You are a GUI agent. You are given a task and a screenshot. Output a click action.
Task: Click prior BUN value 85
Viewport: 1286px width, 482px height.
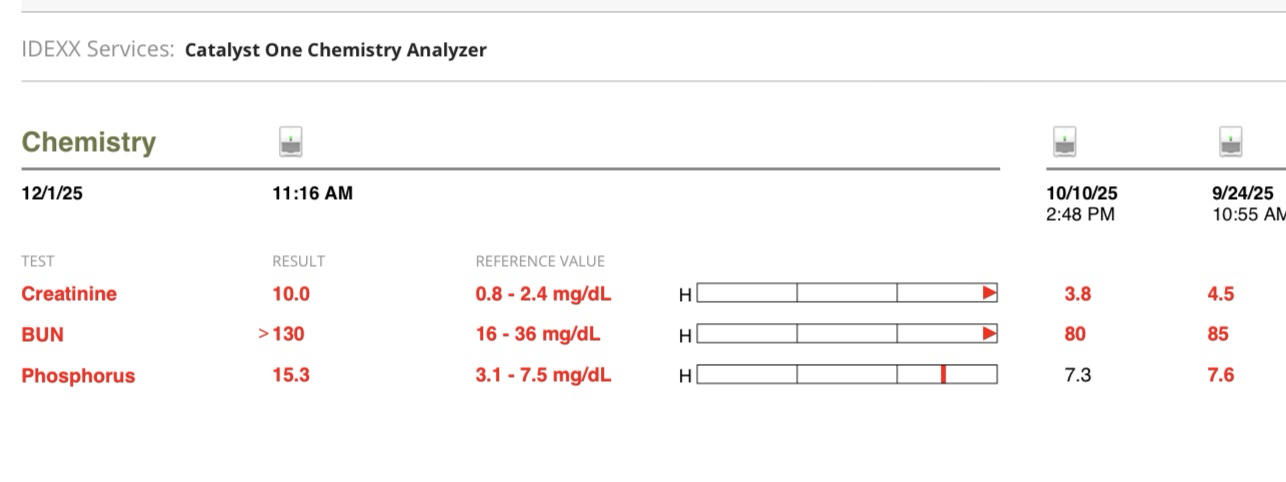[x=1218, y=334]
